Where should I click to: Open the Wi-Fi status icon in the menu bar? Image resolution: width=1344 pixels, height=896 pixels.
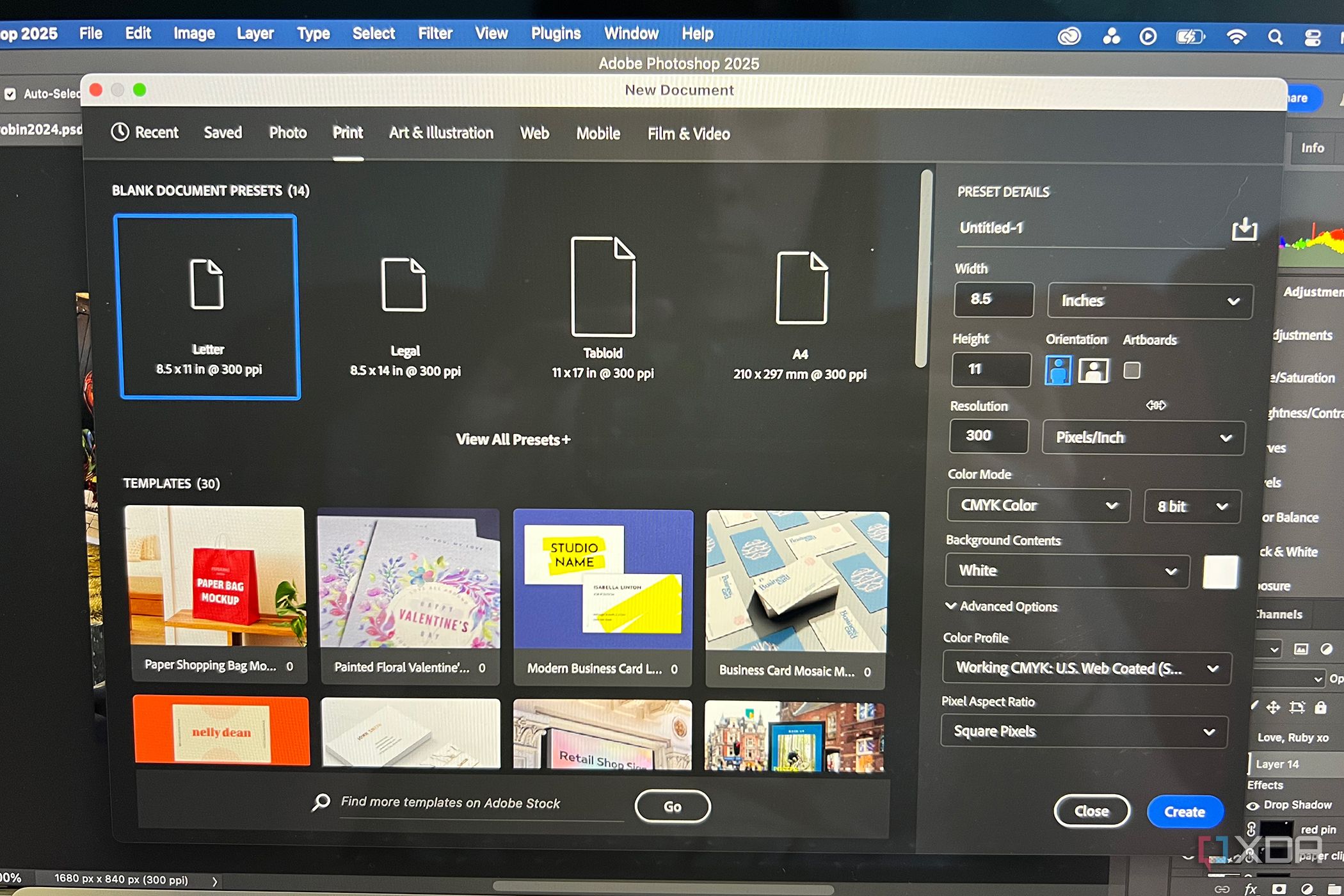1236,36
